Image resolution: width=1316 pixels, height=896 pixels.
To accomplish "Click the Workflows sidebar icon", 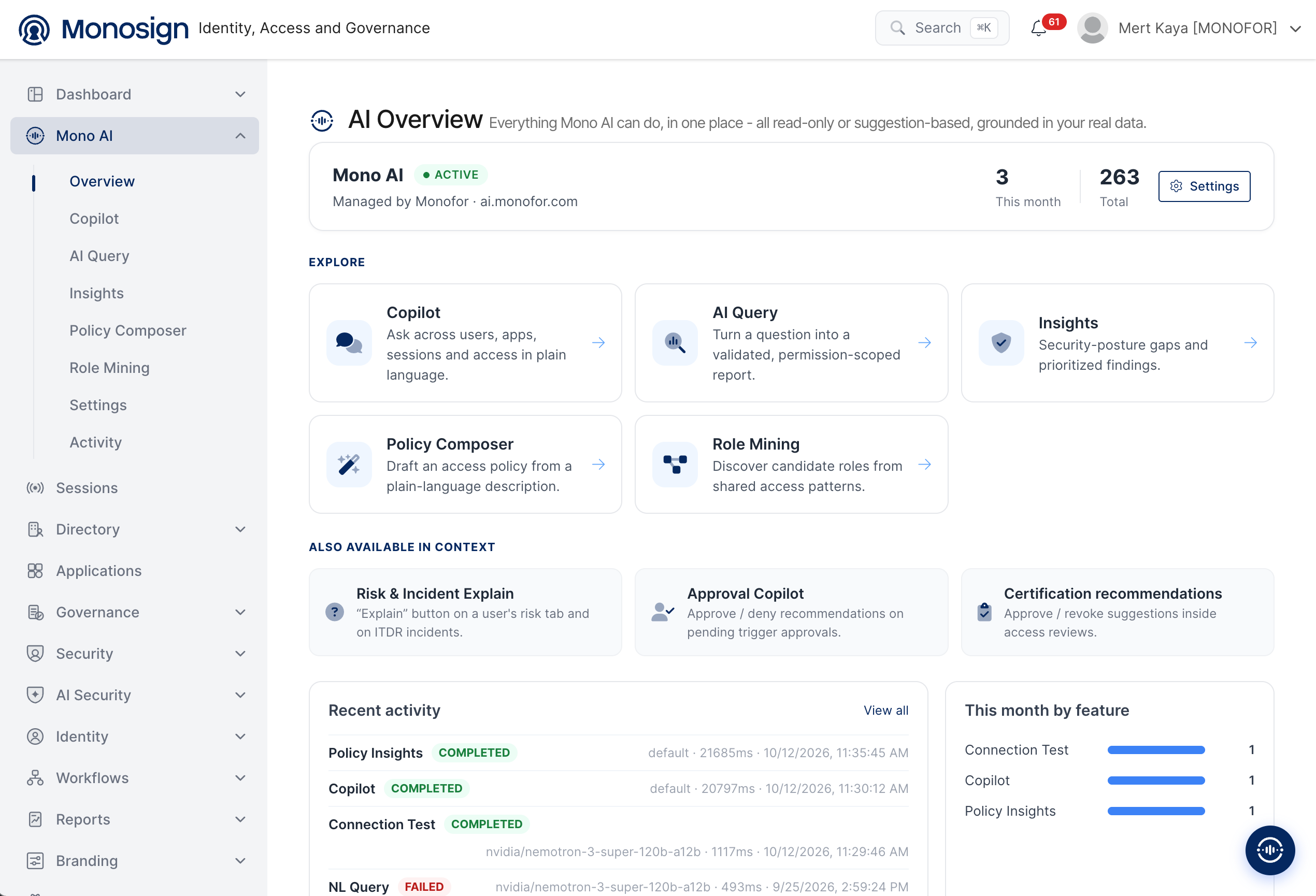I will point(35,778).
